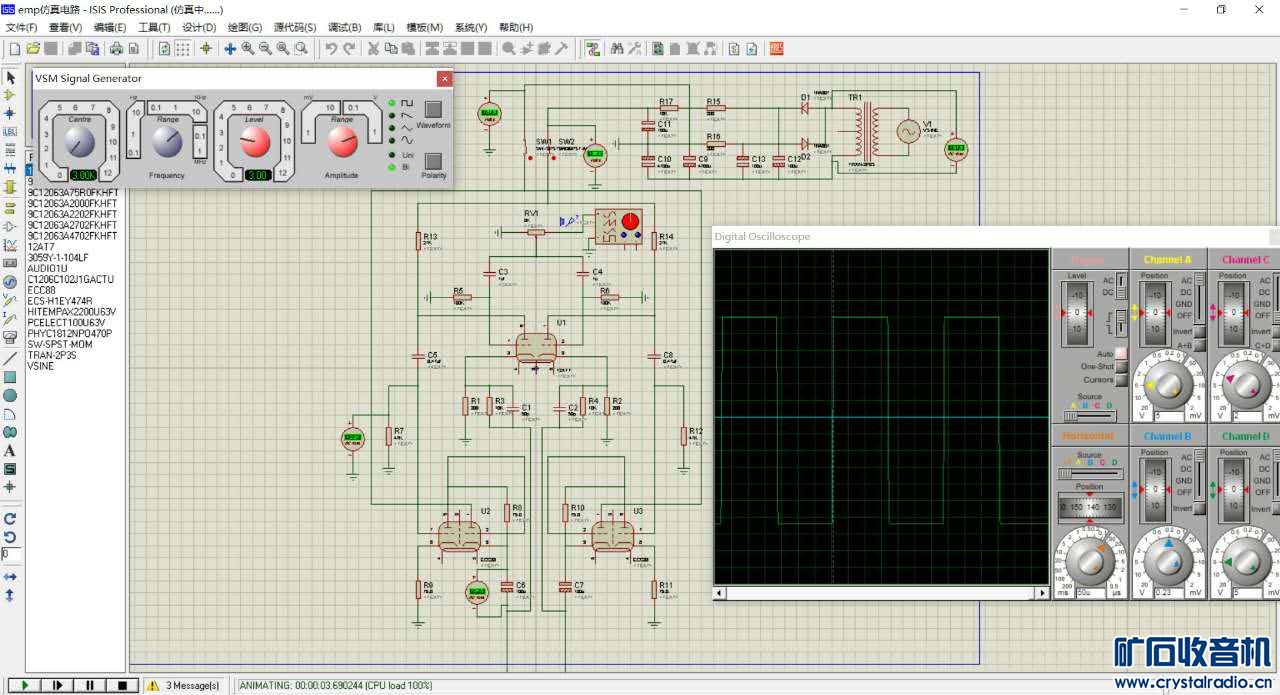Select the arrow selection mode tool
The height and width of the screenshot is (695, 1280).
10,77
